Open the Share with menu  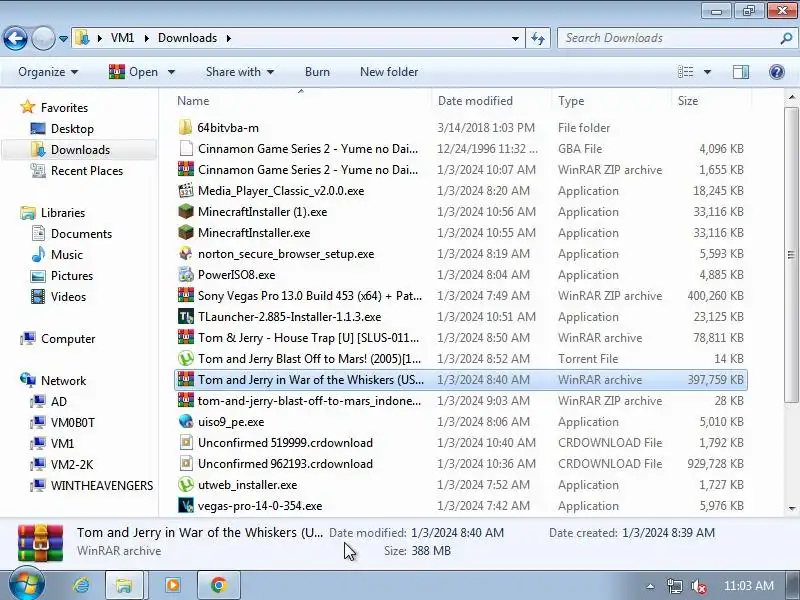[x=240, y=72]
